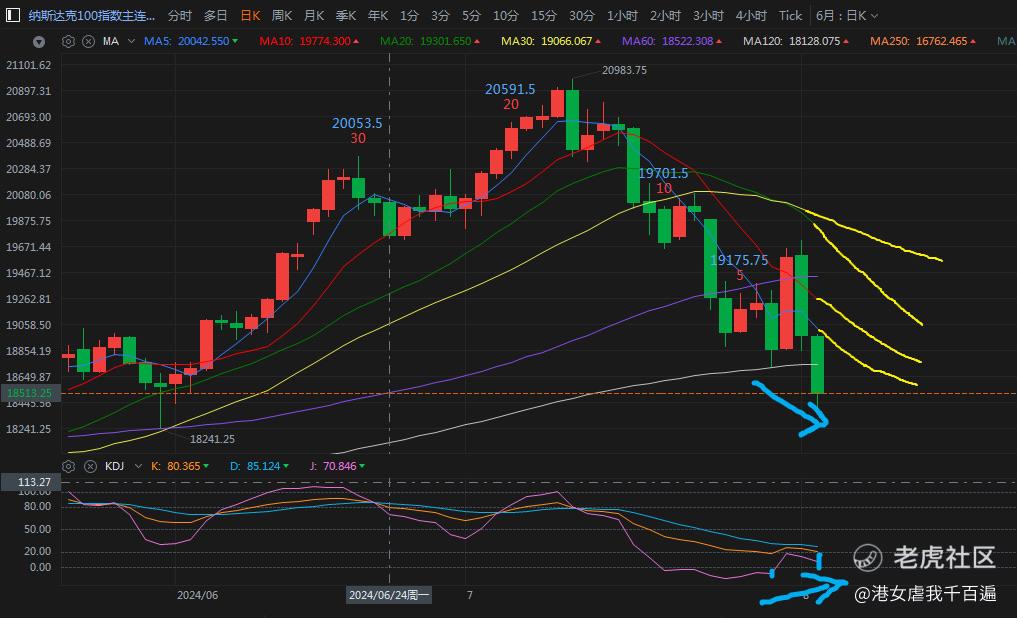
Task: Toggle the sidebar layout panel icon
Action: click(x=12, y=15)
